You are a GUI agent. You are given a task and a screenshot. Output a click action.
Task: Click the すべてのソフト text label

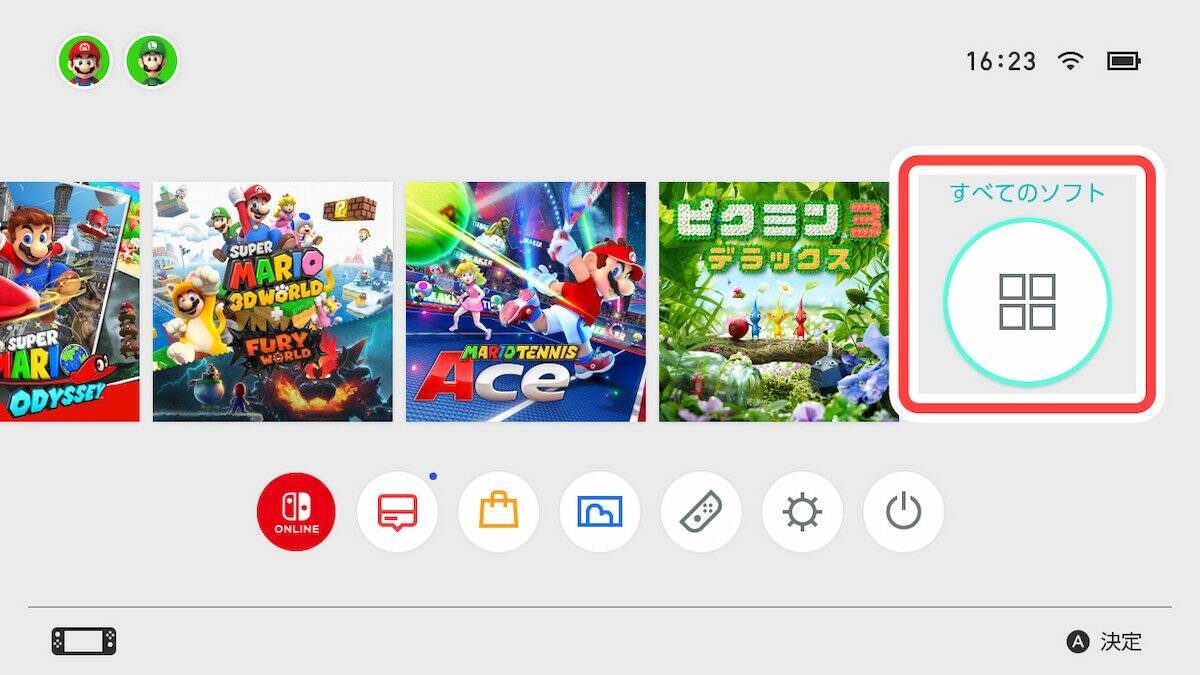click(x=1027, y=193)
